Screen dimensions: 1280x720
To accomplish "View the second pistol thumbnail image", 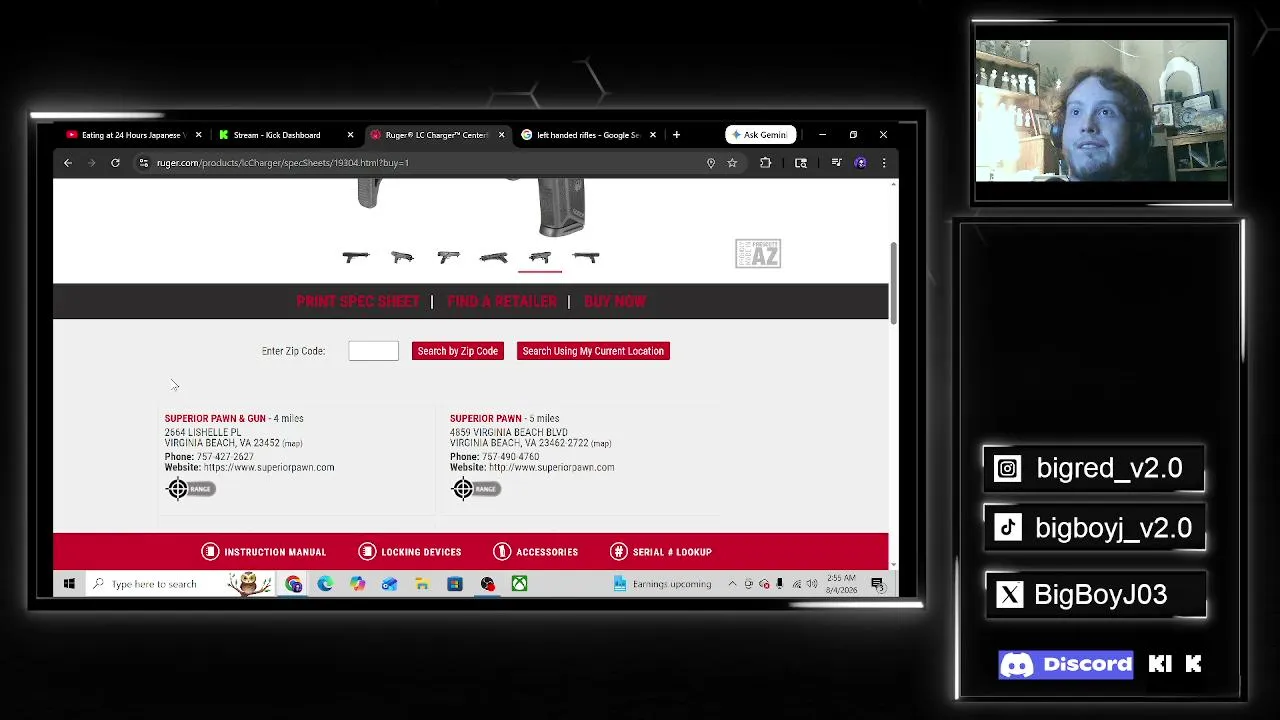I will point(402,258).
